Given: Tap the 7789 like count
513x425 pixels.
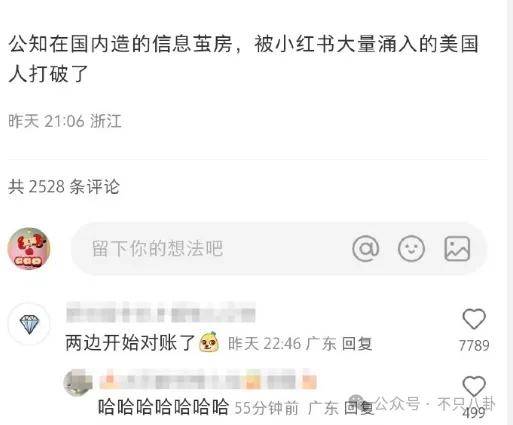Looking at the screenshot, I should coord(474,346).
